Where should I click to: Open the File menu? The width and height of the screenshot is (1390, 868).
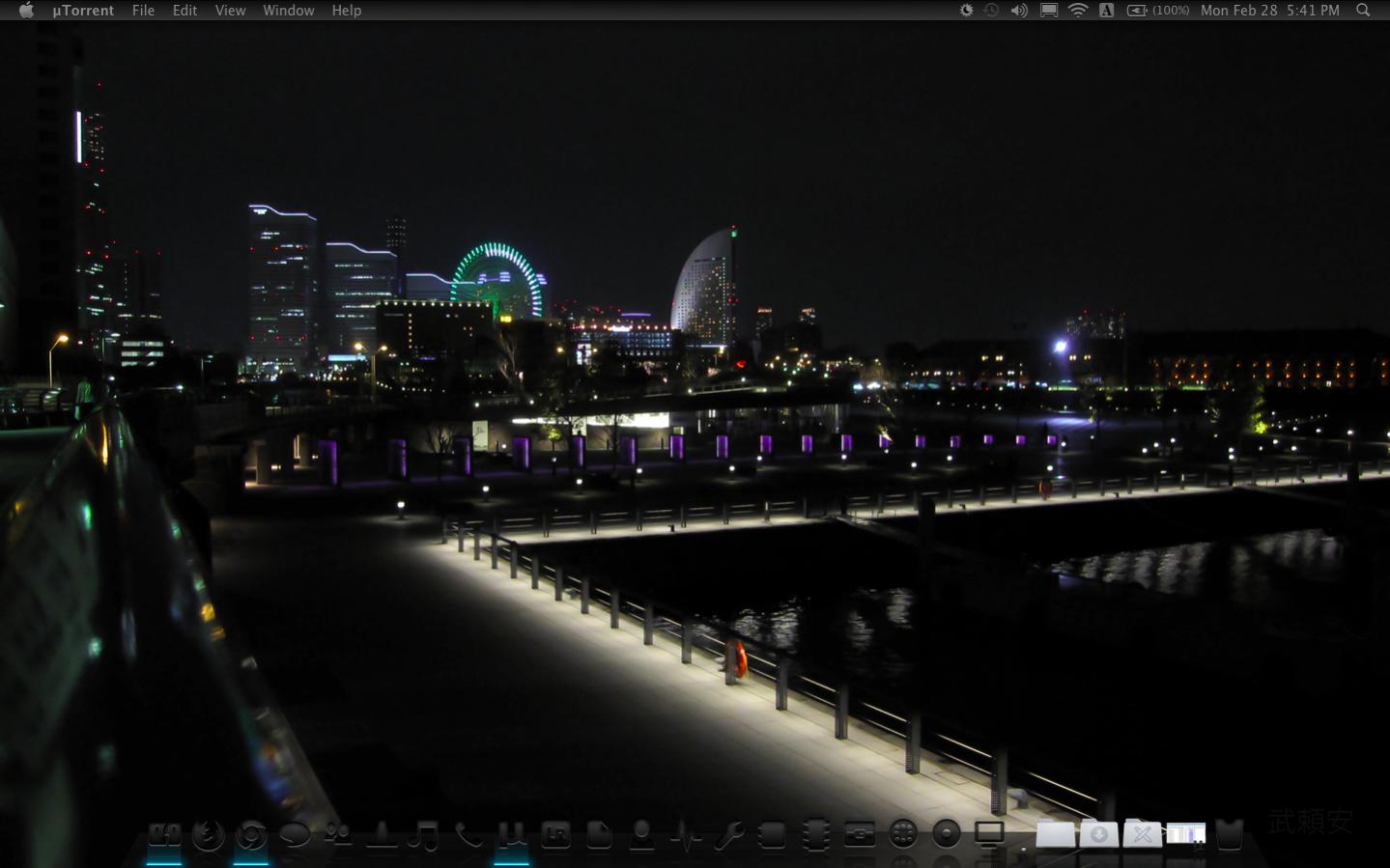[143, 11]
